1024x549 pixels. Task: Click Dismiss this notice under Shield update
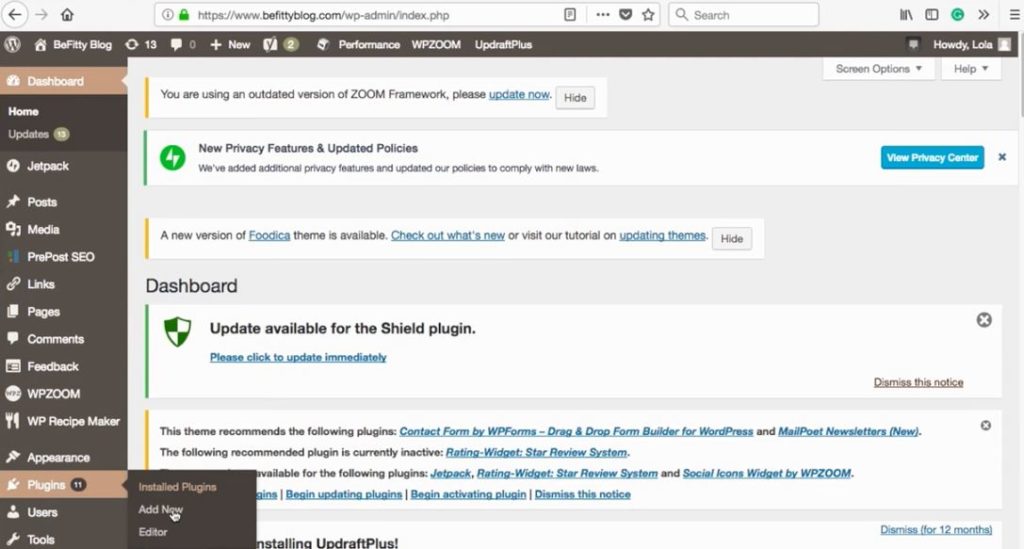tap(918, 382)
